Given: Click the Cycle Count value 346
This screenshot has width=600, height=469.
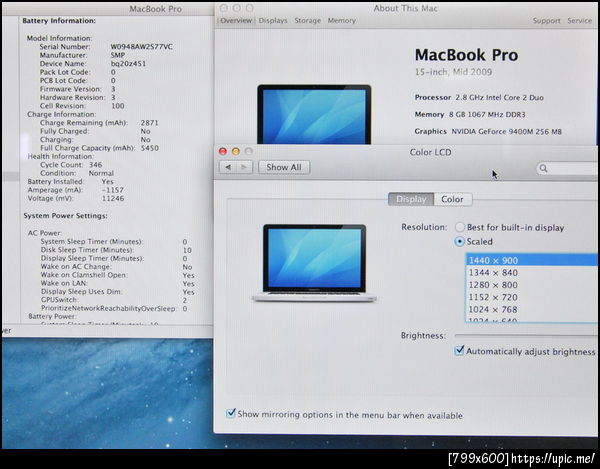Looking at the screenshot, I should pyautogui.click(x=96, y=165).
